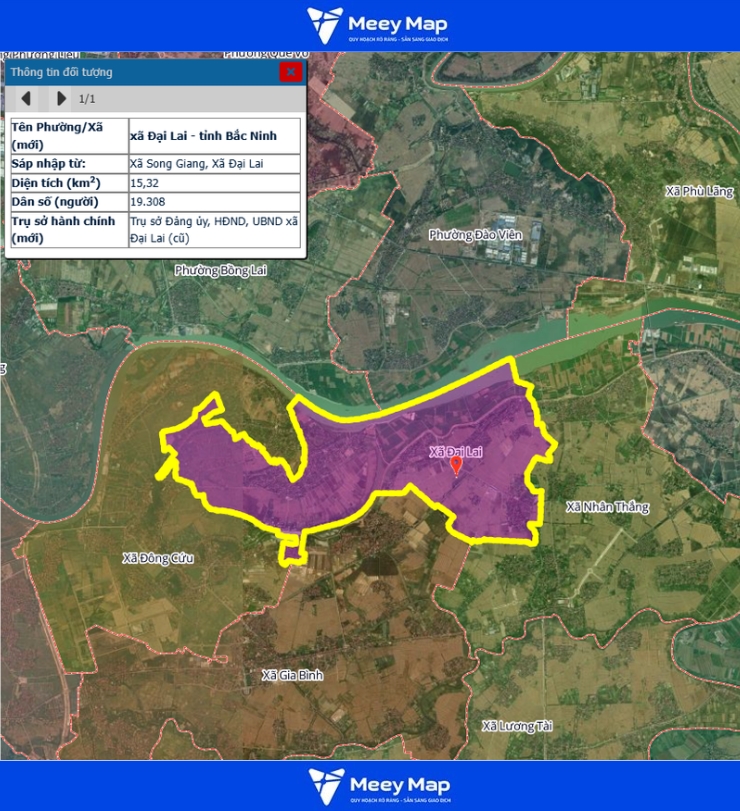Close the Thông tin đối tượng popup

pos(290,72)
